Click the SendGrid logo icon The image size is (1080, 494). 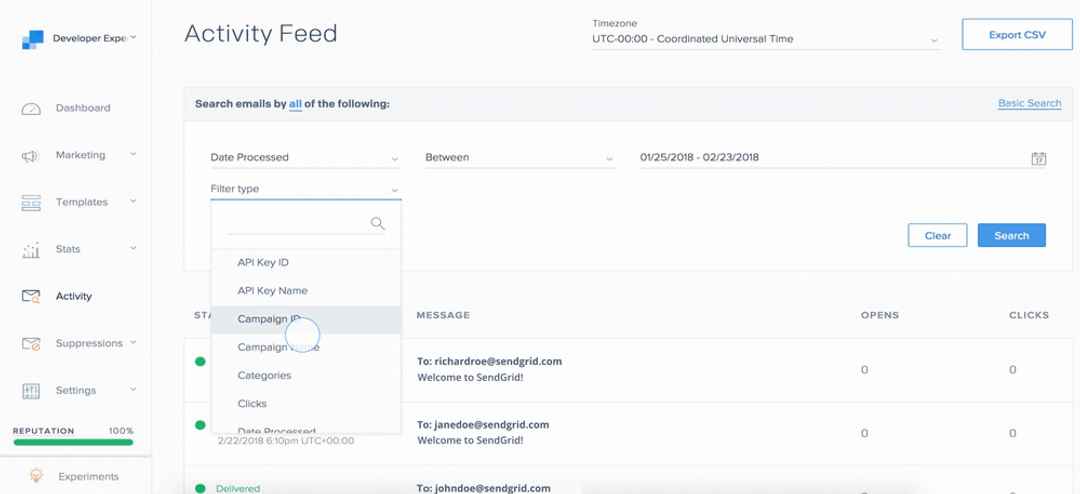pyautogui.click(x=32, y=39)
